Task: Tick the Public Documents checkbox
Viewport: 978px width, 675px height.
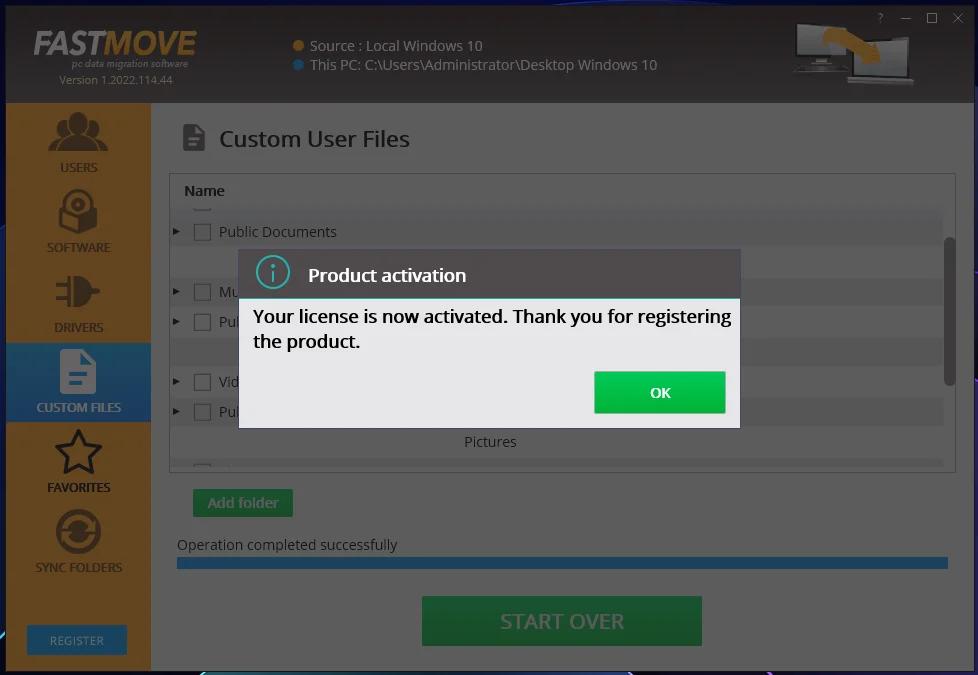Action: click(202, 232)
